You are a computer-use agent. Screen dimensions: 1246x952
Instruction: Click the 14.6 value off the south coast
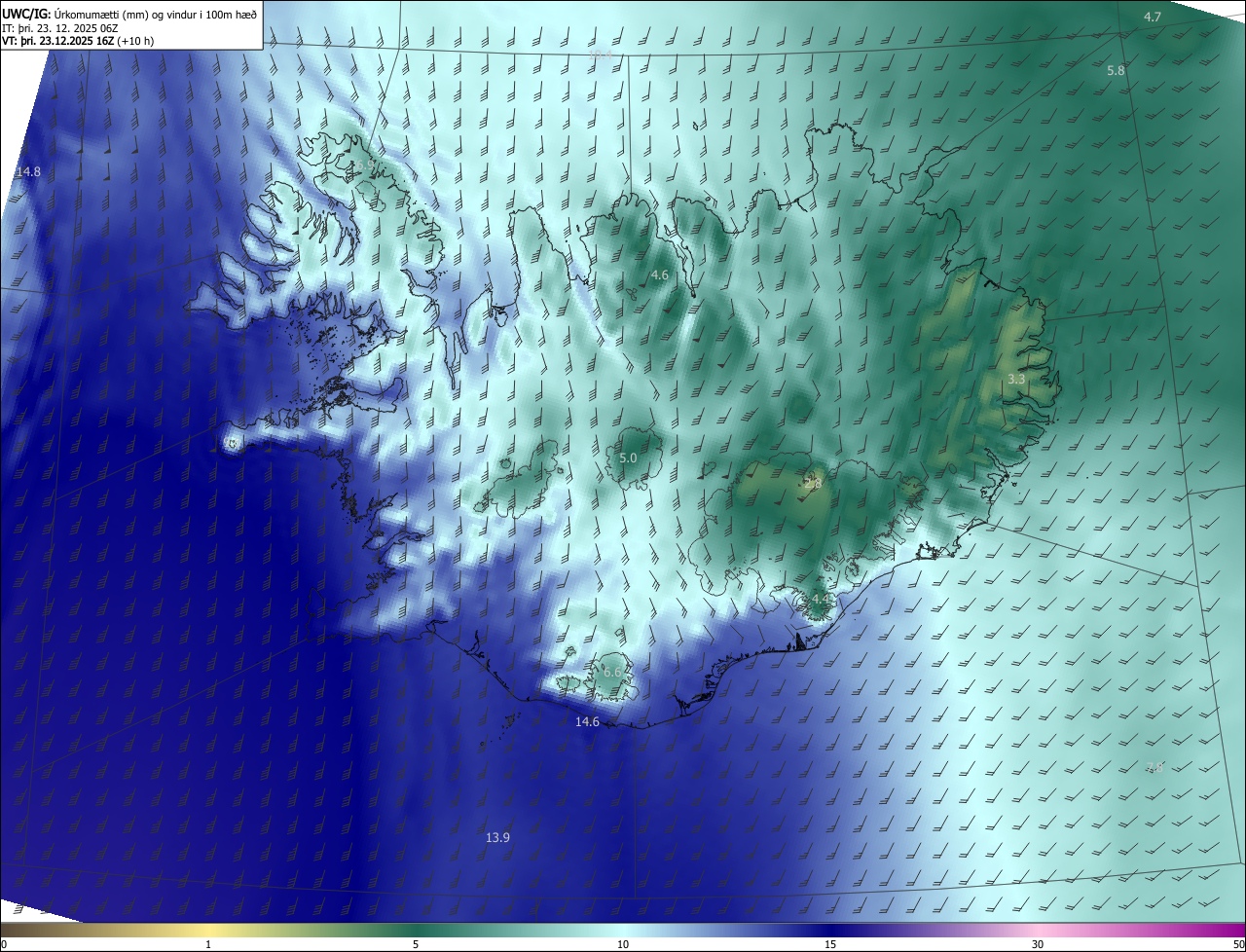[x=587, y=721]
